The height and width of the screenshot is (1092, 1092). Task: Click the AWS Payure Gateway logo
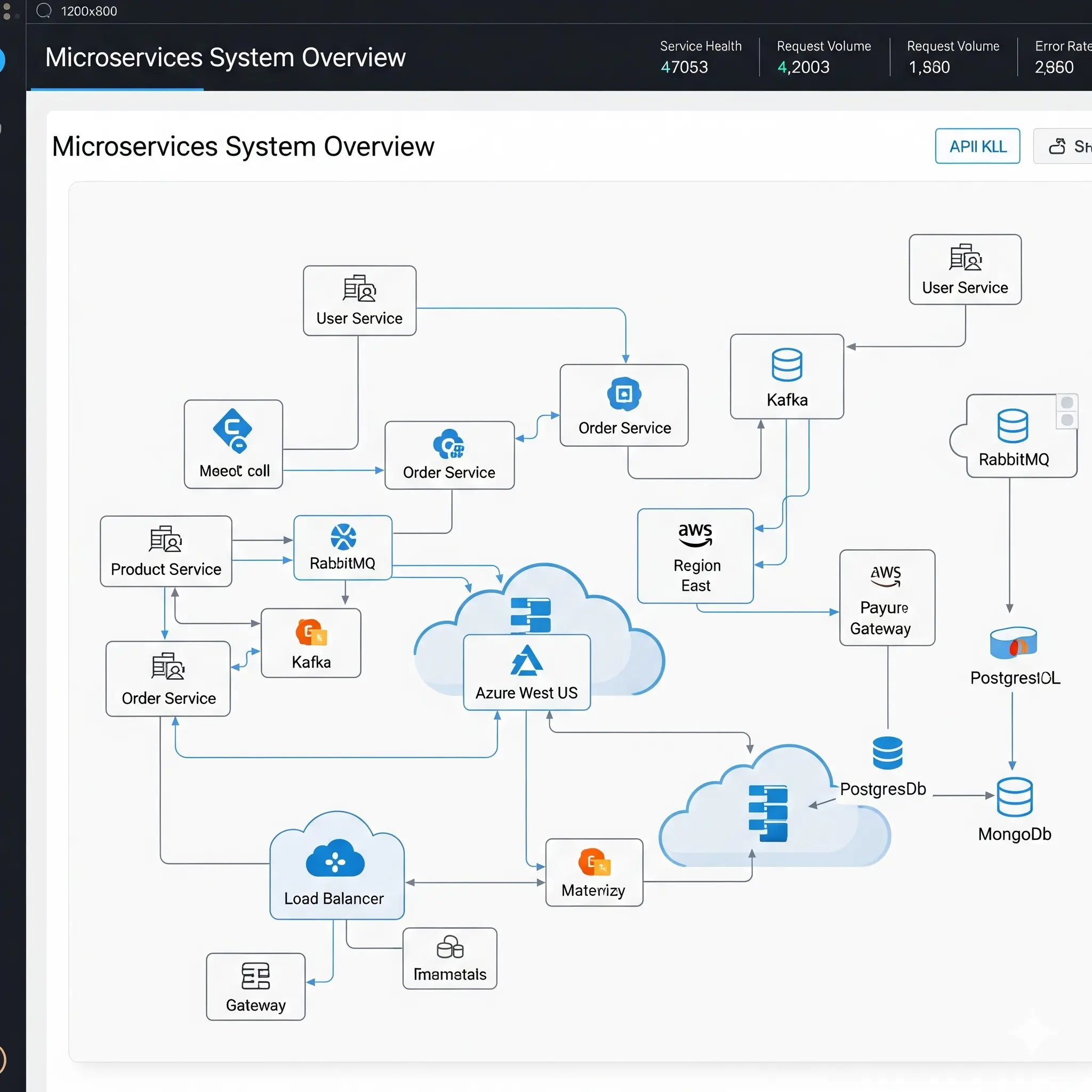(x=886, y=576)
